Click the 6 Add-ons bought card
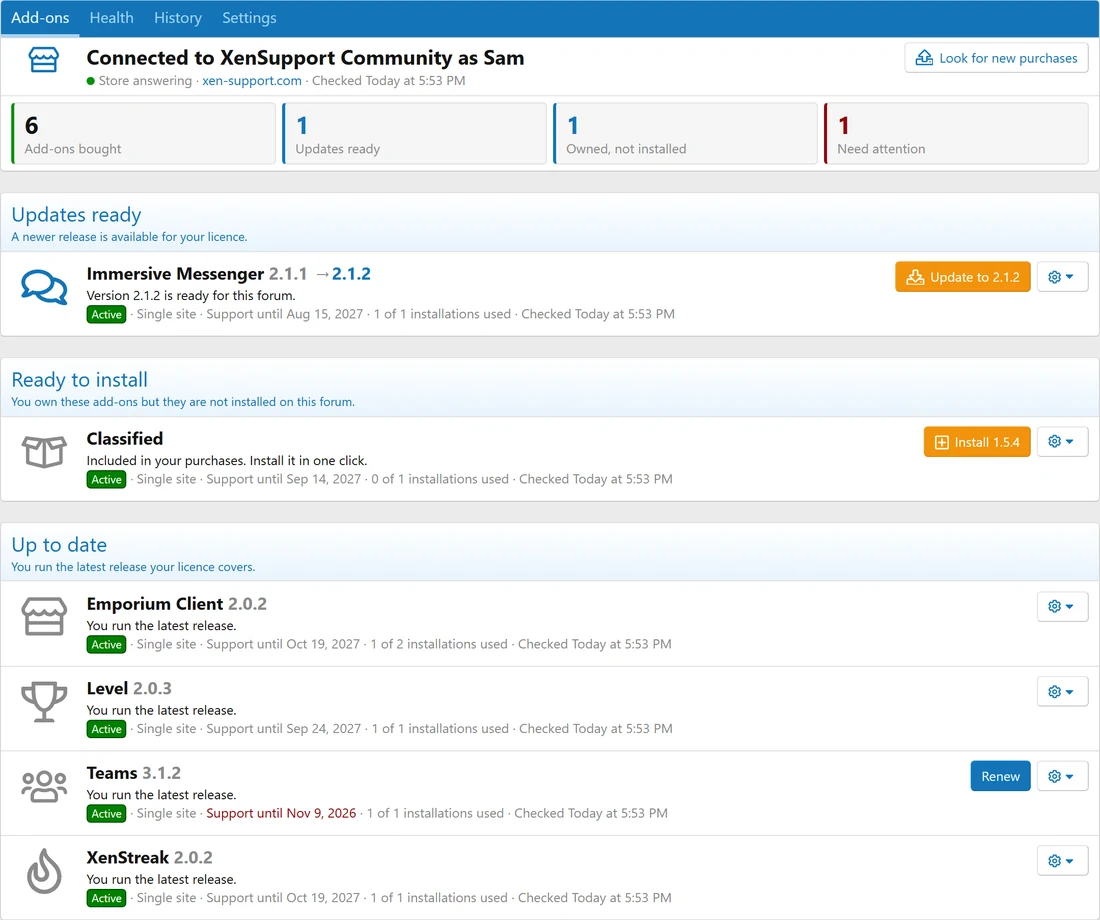This screenshot has height=920, width=1100. coord(144,133)
